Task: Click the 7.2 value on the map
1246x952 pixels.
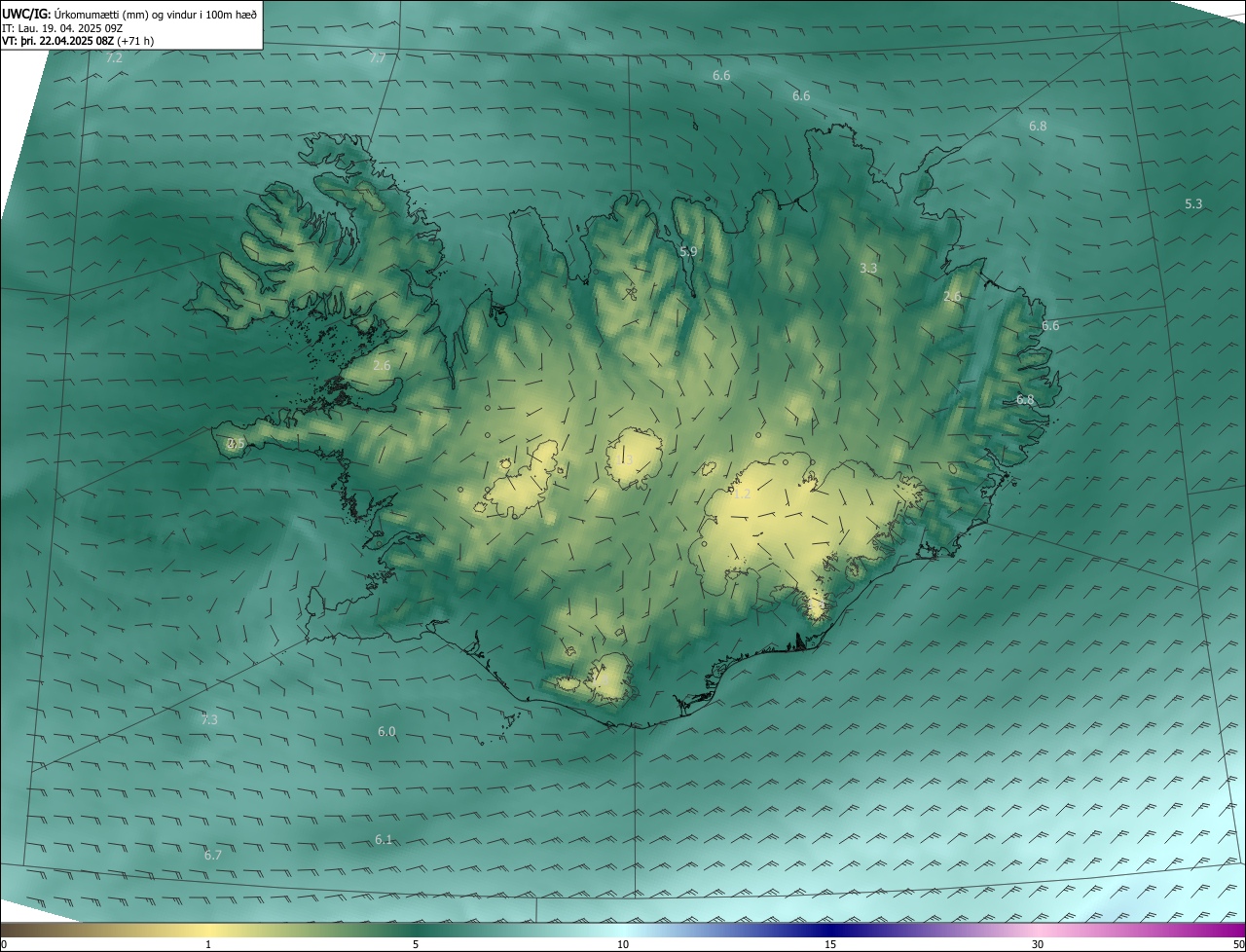Action: click(x=114, y=58)
